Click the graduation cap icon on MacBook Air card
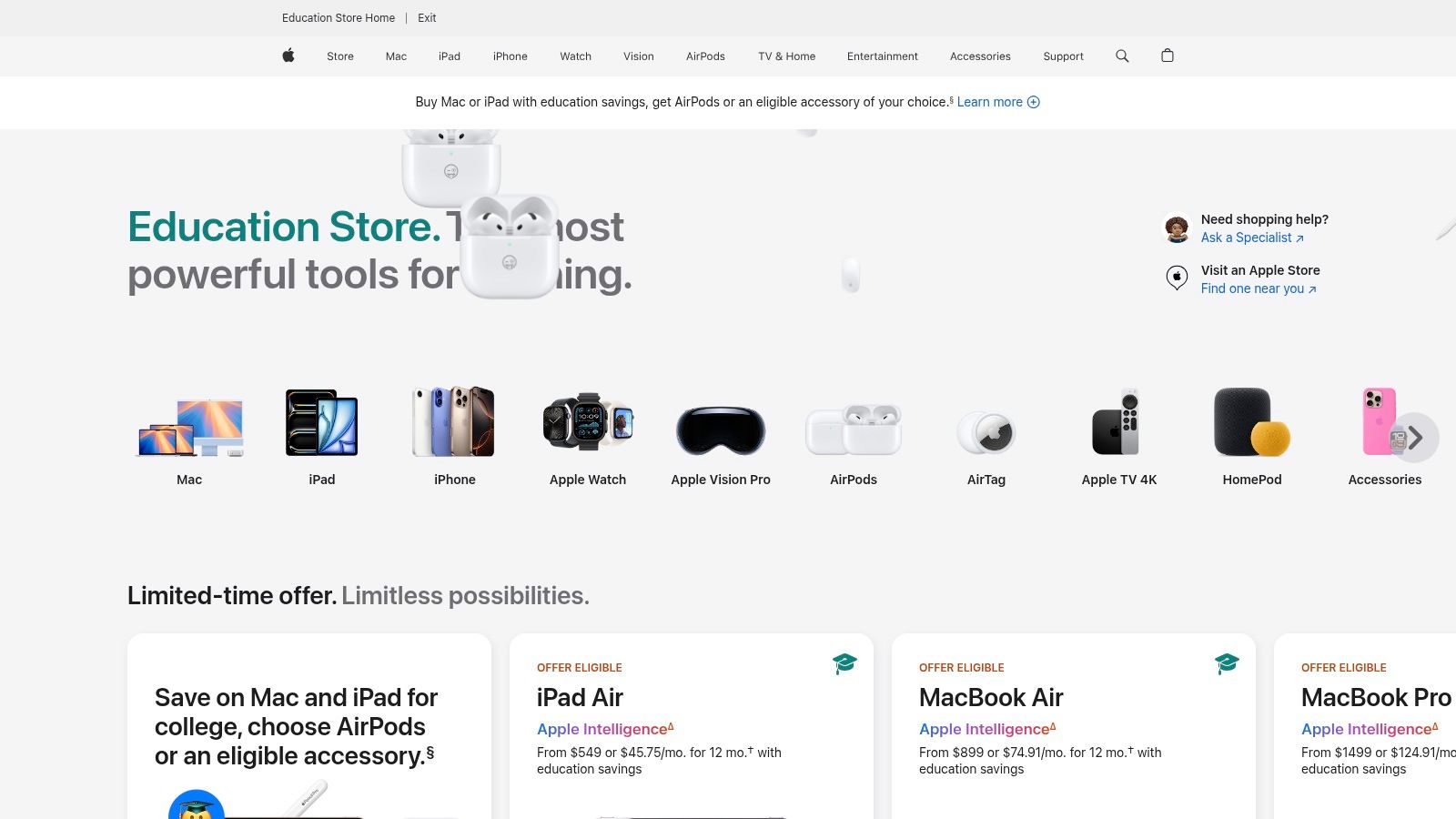The width and height of the screenshot is (1456, 819). tap(1227, 663)
